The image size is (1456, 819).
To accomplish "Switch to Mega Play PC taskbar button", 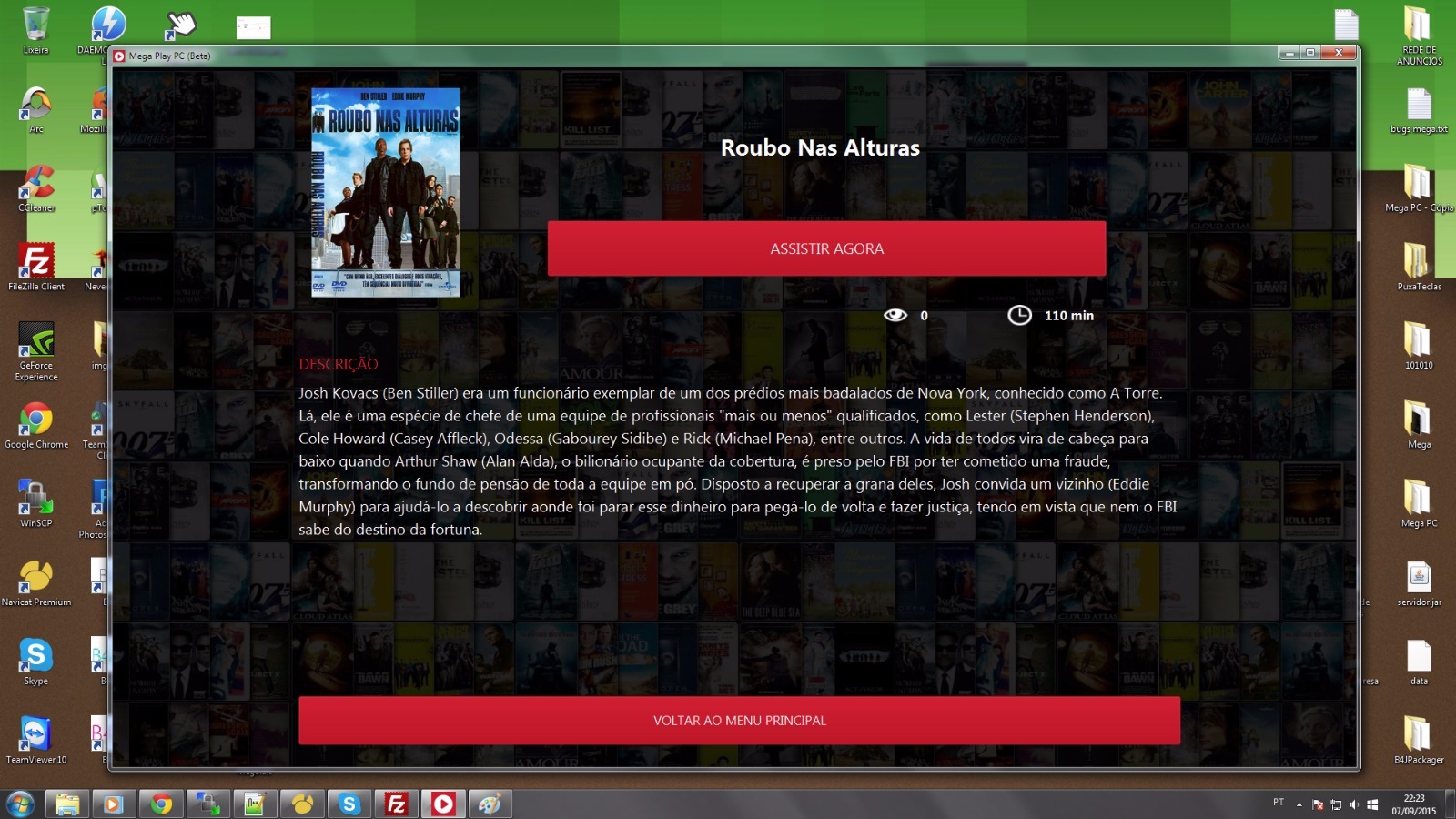I will click(x=443, y=804).
